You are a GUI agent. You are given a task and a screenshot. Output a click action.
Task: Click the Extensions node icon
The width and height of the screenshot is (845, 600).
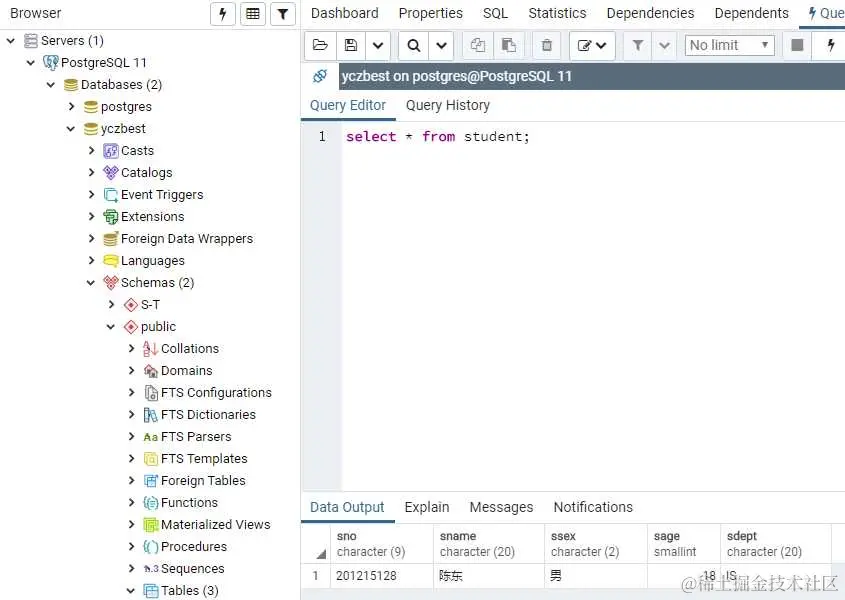(x=110, y=217)
